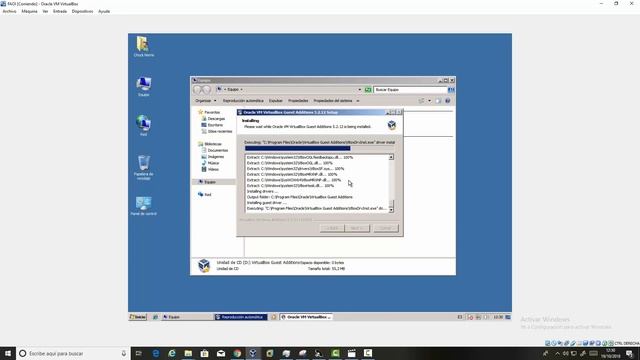Screen dimensions: 640x360
Task: Select Bibliotecas in navigation pane
Action: click(210, 144)
